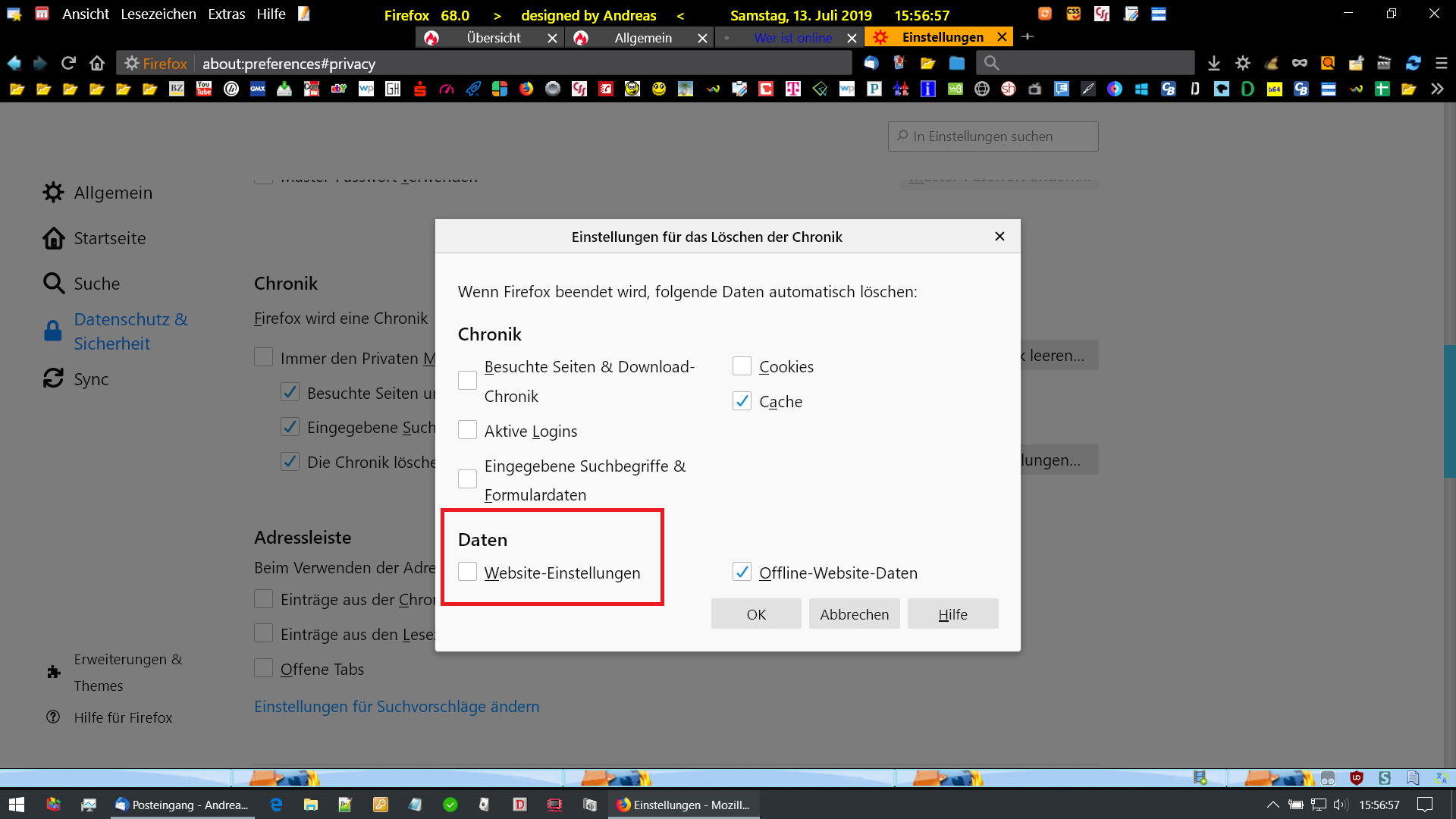Screen dimensions: 1456x819
Task: Uncheck the Cache checkbox
Action: [742, 401]
